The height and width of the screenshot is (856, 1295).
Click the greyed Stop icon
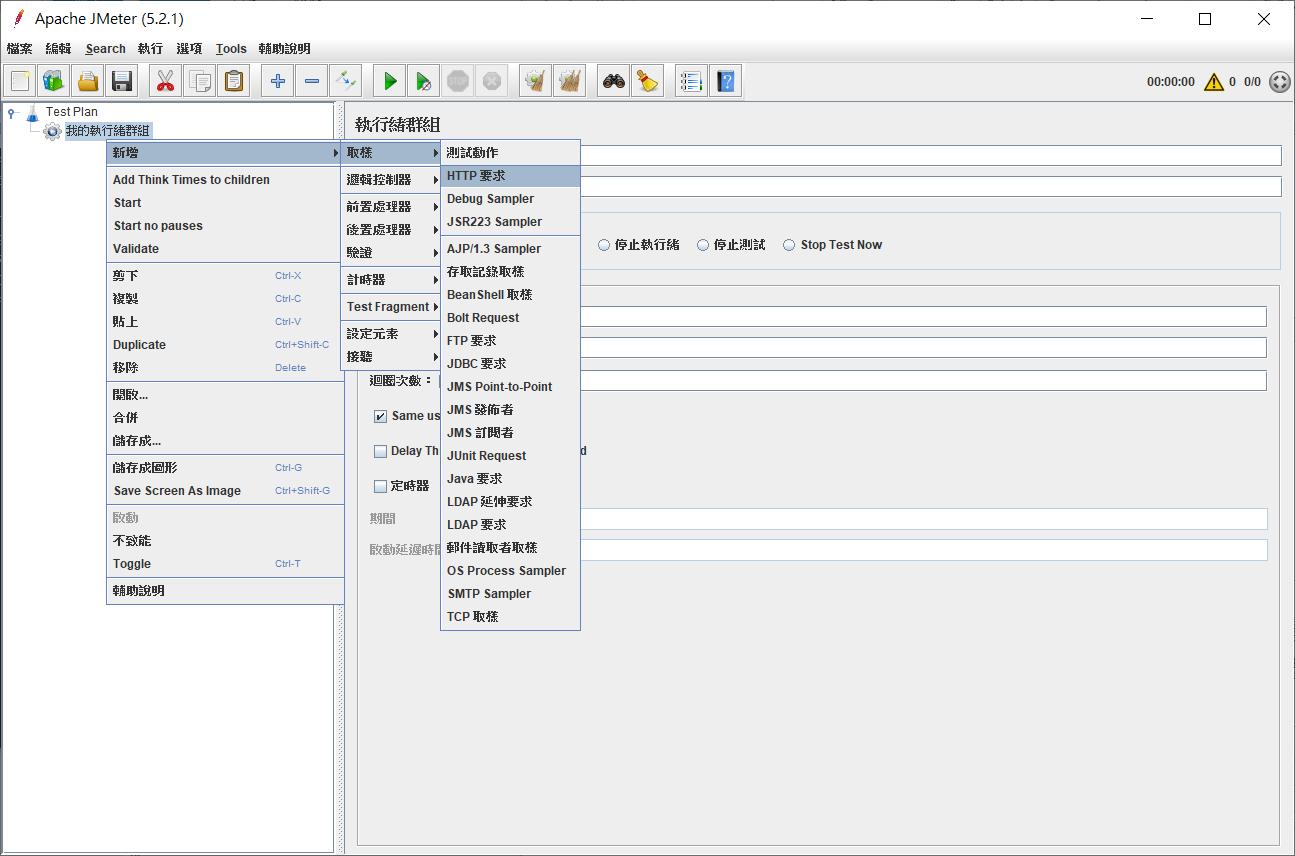(458, 81)
